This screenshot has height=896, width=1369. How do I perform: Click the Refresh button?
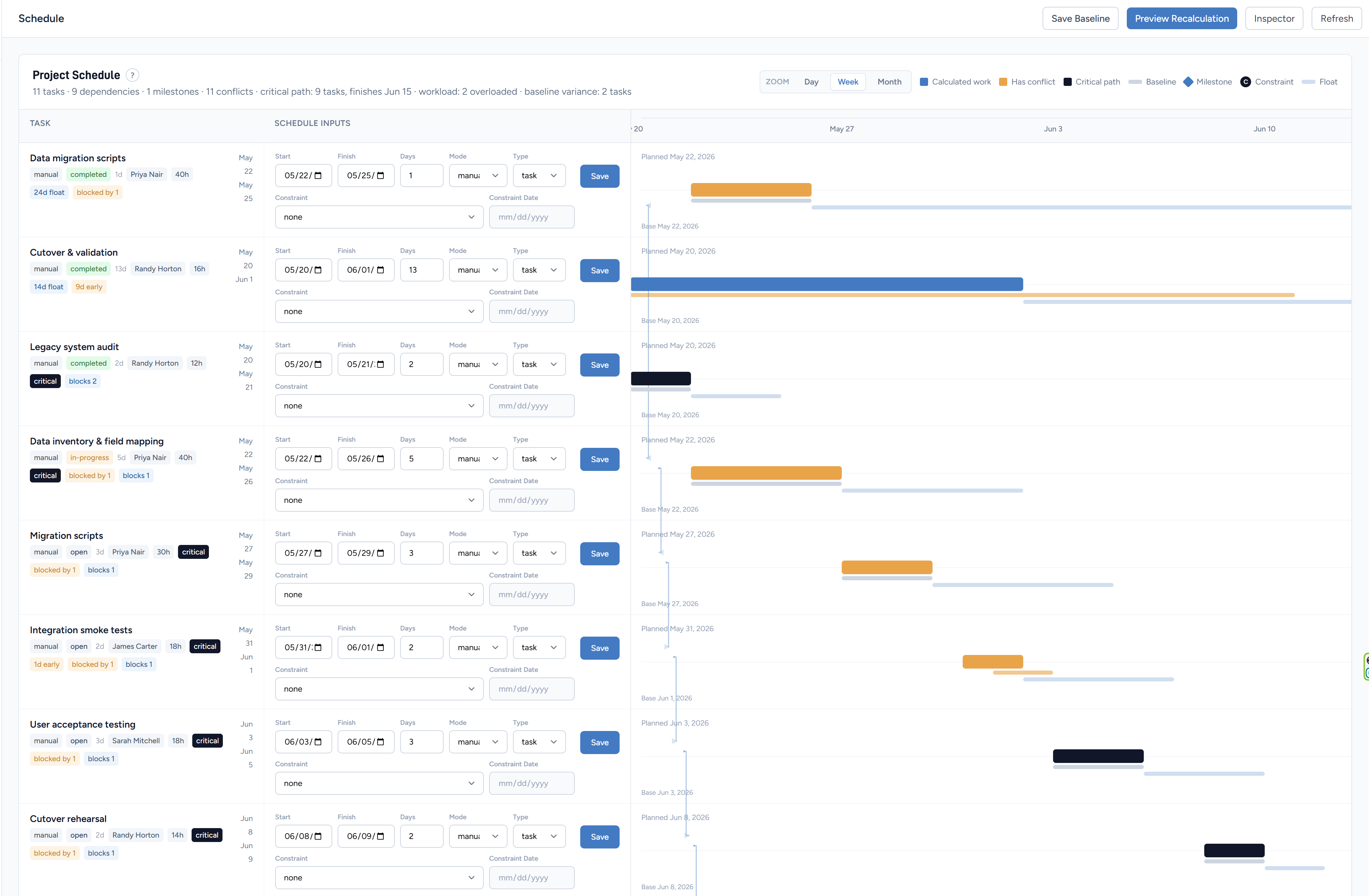point(1336,18)
